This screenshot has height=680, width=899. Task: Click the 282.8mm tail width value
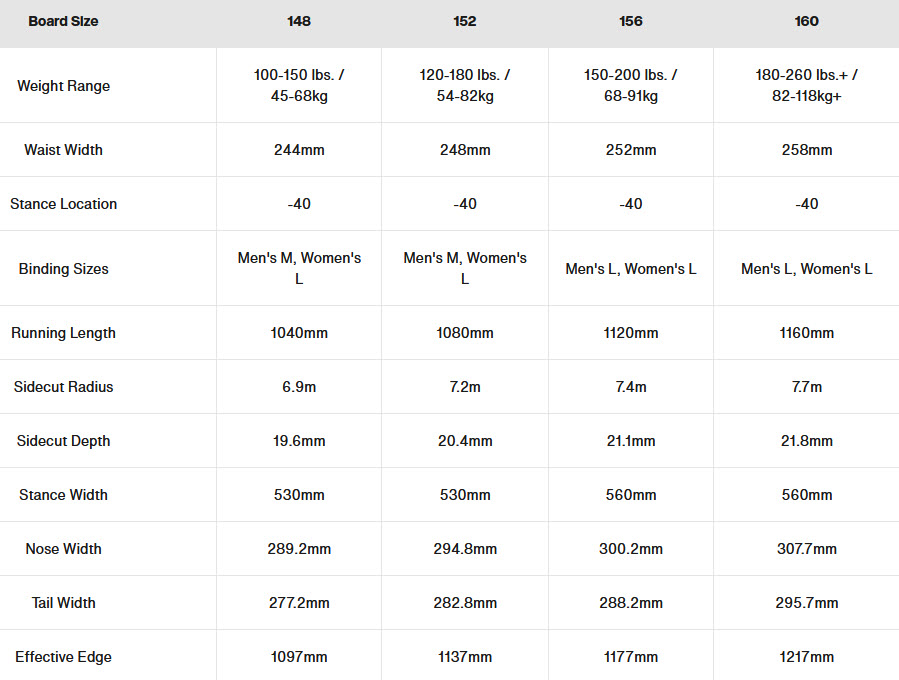point(465,603)
